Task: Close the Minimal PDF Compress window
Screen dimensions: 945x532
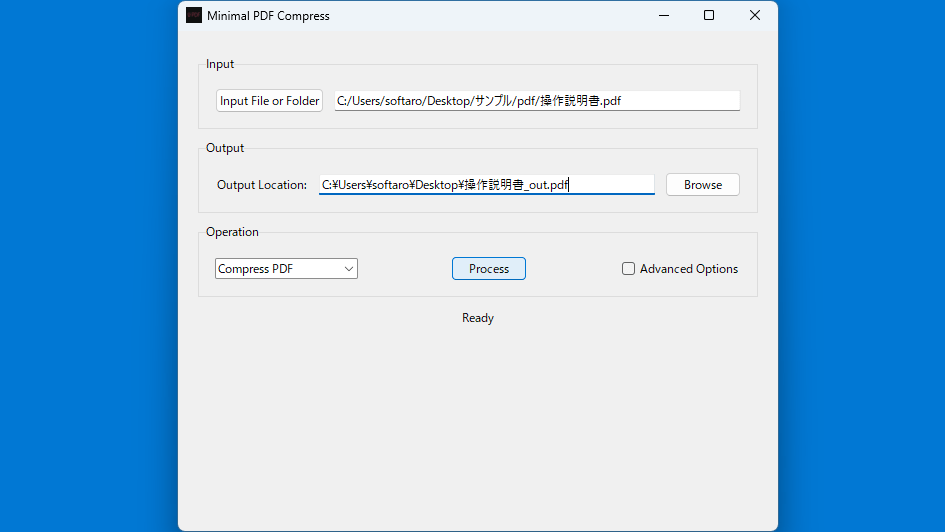Action: pyautogui.click(x=755, y=16)
